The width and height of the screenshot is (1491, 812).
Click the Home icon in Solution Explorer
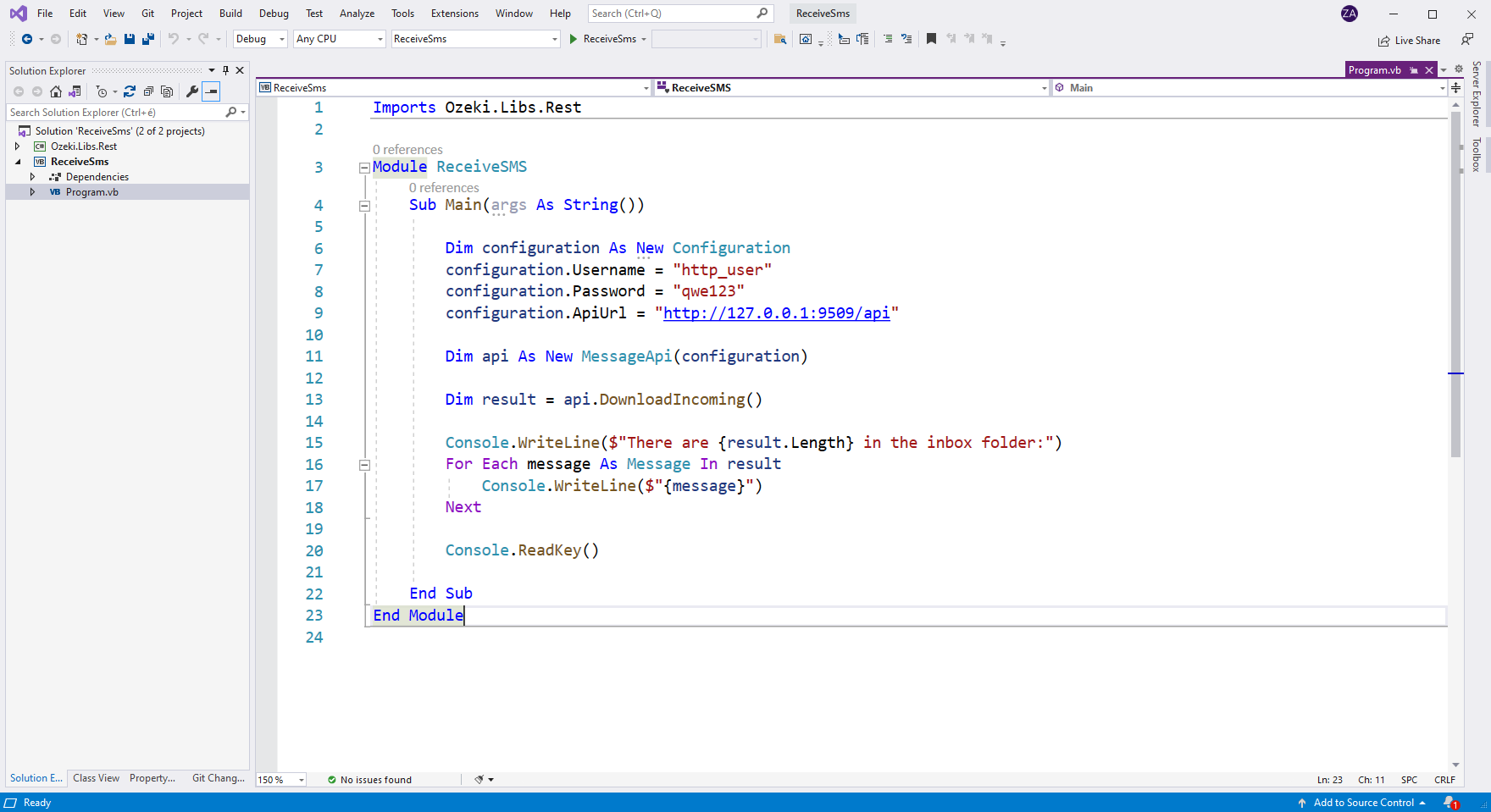[56, 91]
